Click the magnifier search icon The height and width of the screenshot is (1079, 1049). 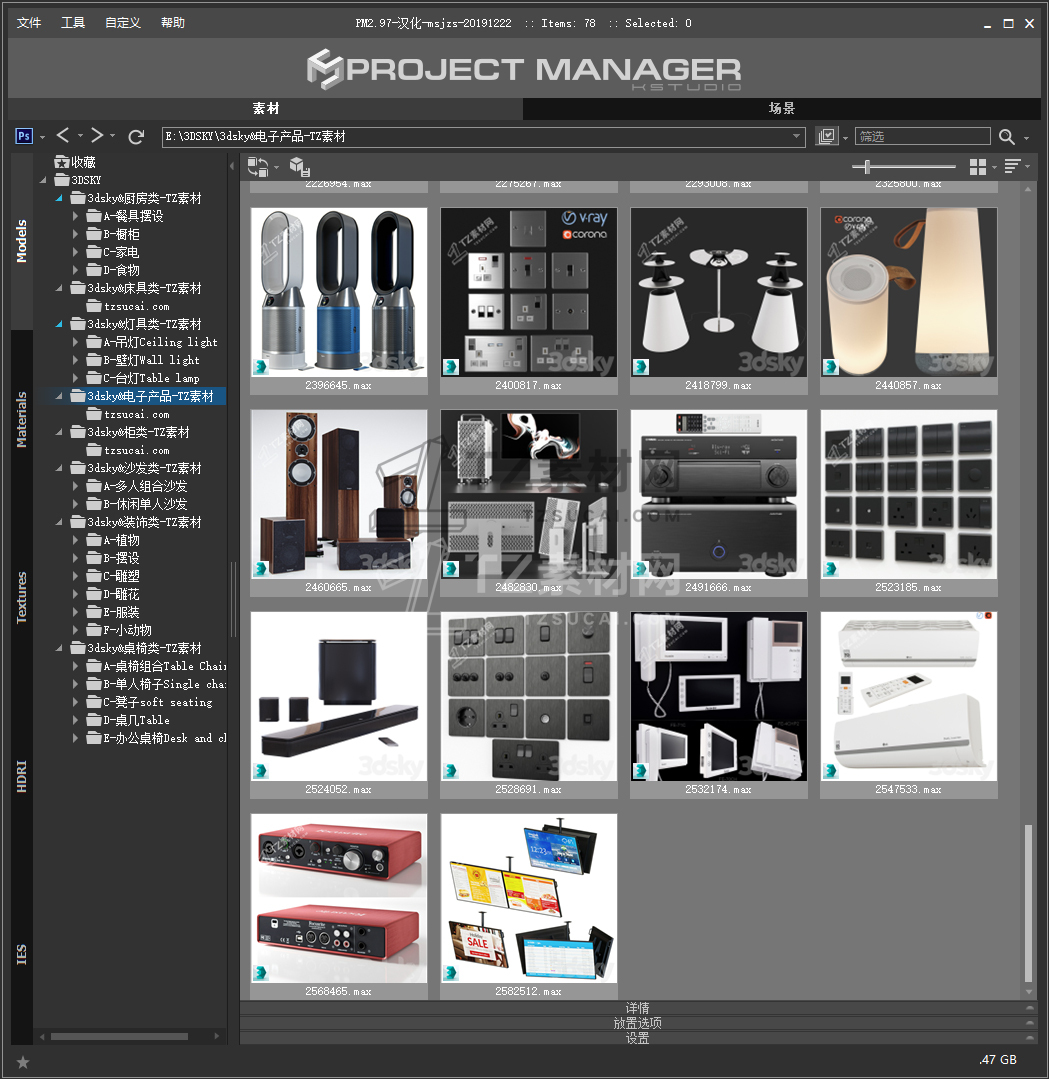1007,137
